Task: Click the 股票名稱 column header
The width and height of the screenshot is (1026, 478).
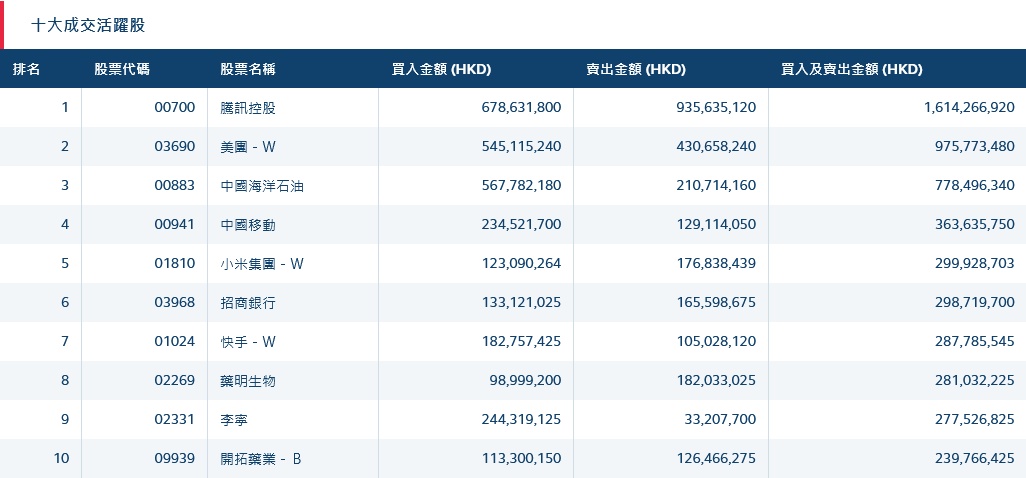Action: (x=248, y=69)
